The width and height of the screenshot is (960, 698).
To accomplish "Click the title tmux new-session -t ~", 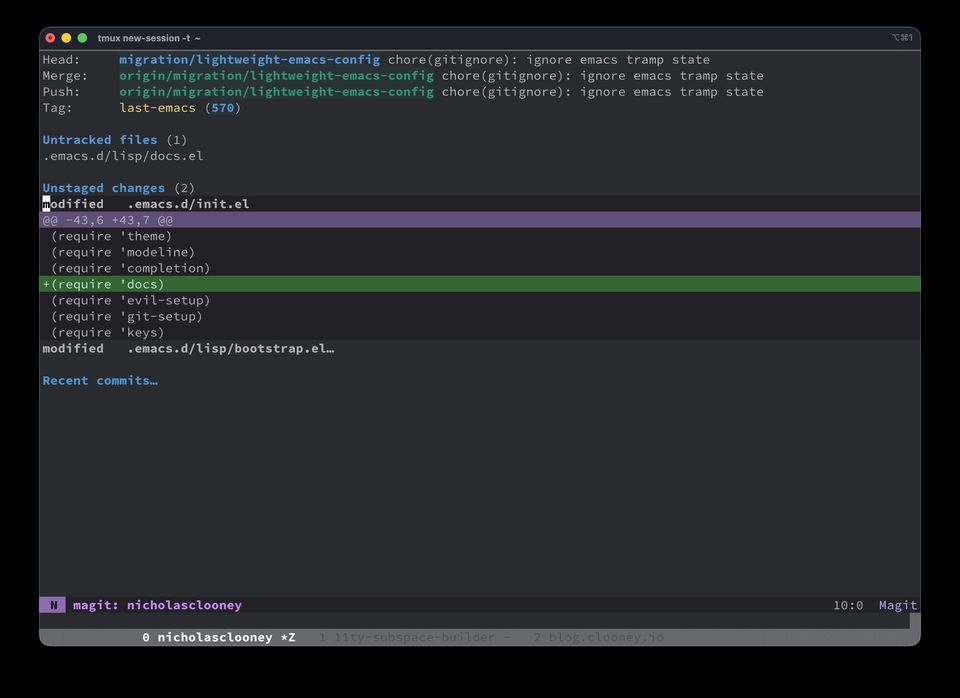I will [x=149, y=38].
